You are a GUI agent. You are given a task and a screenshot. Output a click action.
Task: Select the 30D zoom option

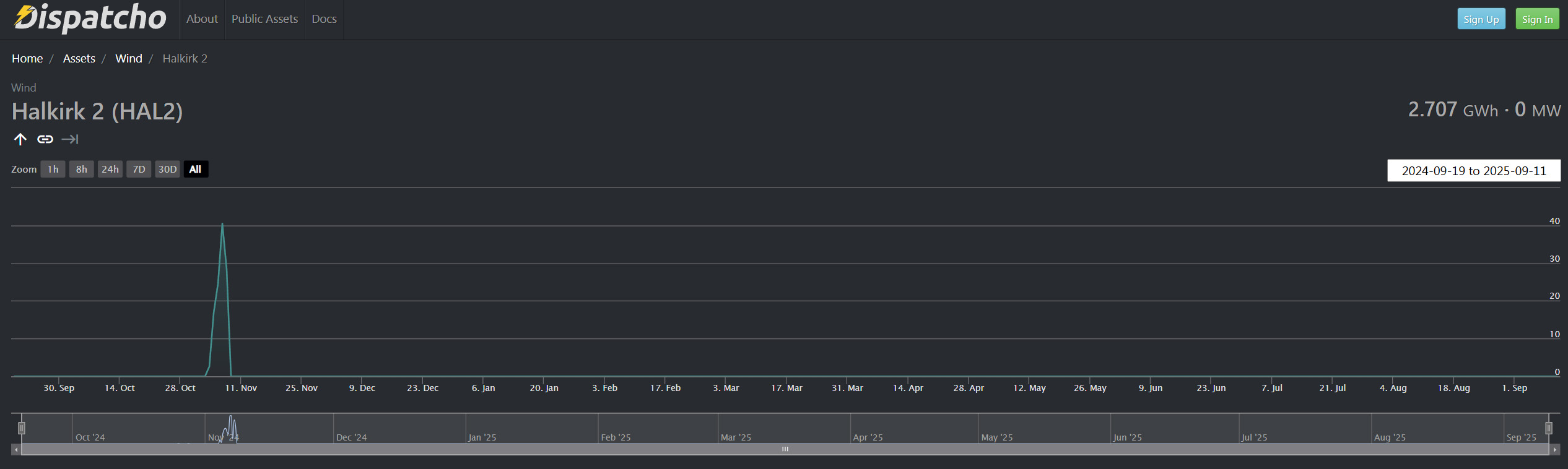pos(167,170)
